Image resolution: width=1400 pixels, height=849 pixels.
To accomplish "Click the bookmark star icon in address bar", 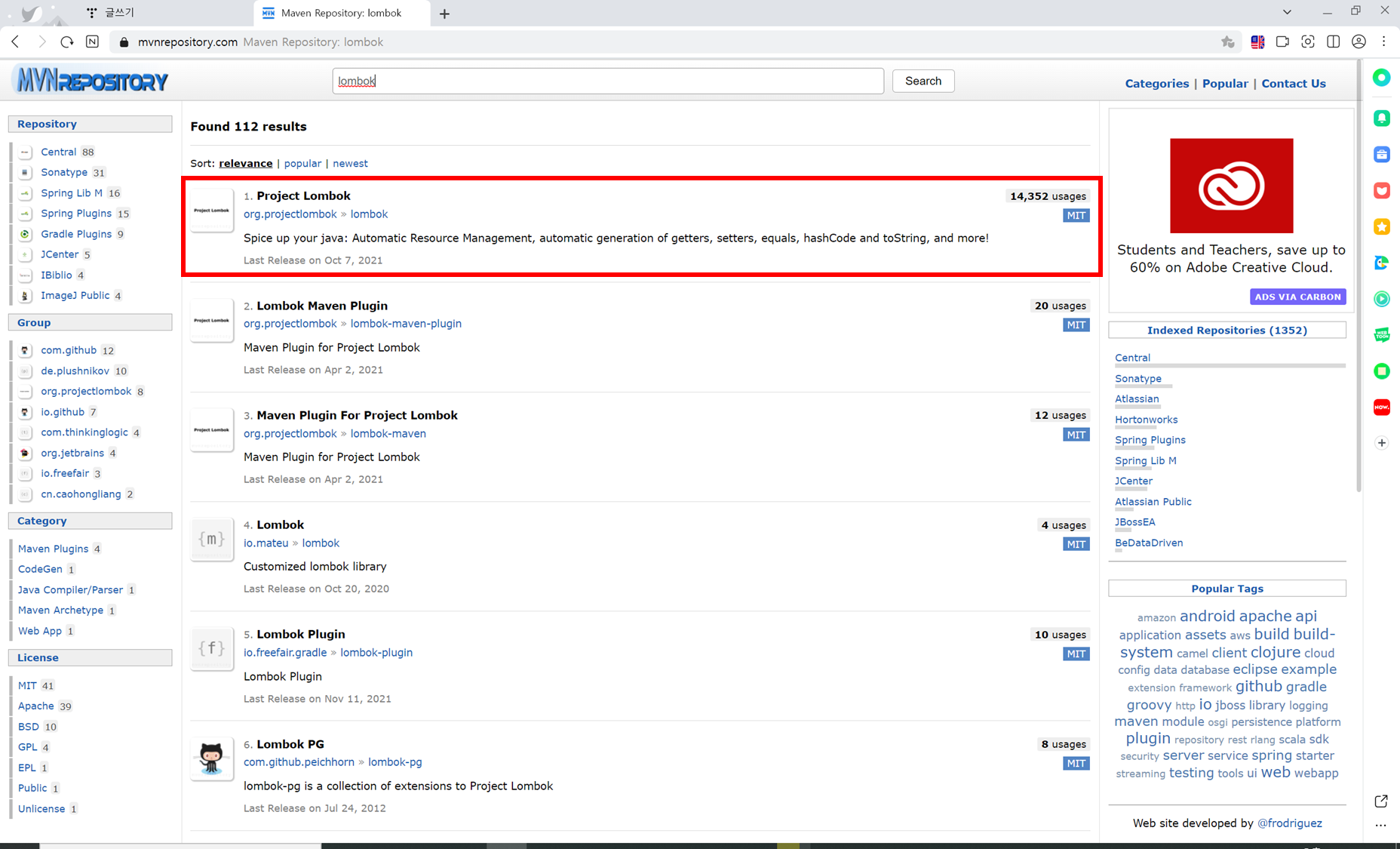I will (1228, 42).
